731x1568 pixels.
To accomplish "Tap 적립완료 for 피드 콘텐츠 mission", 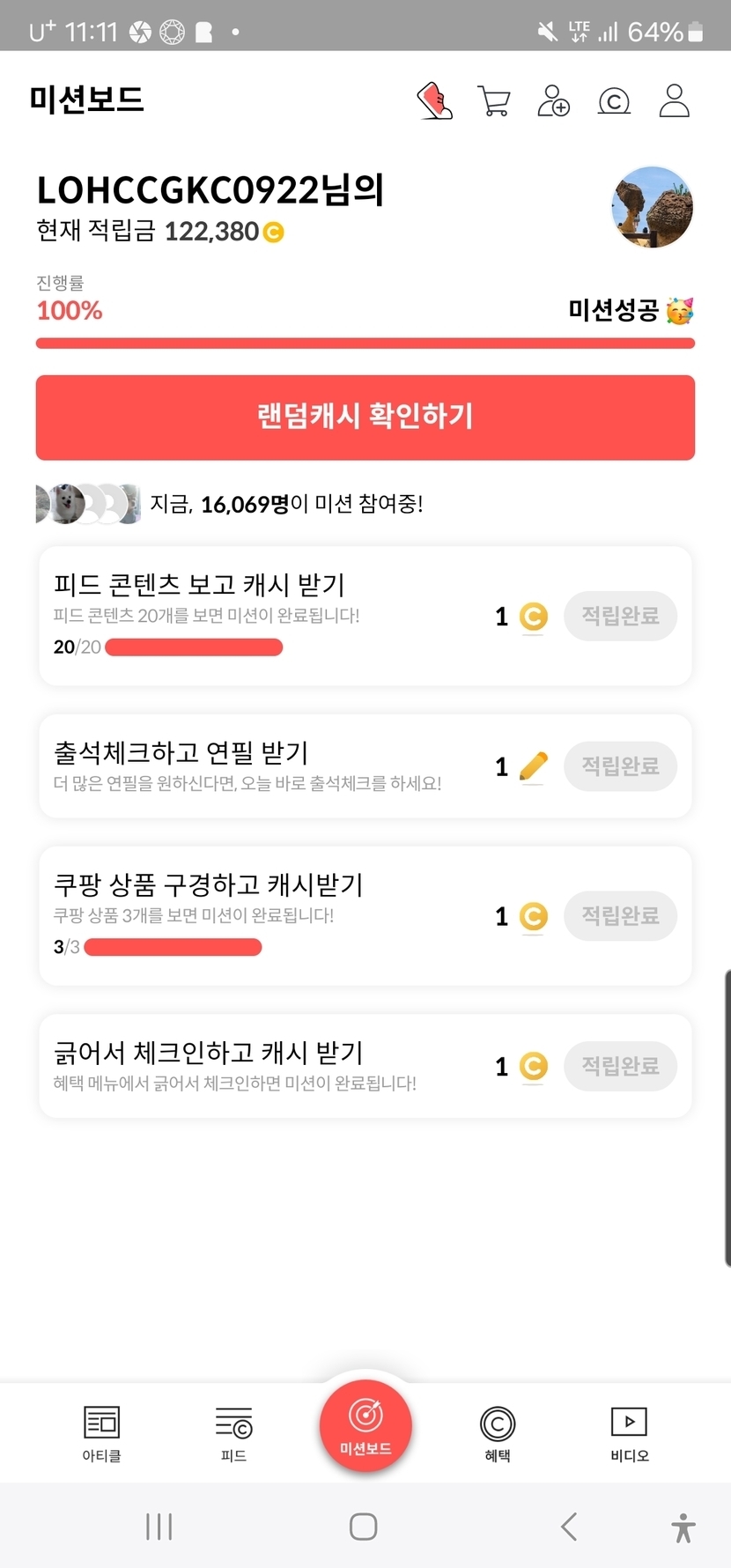I will pyautogui.click(x=620, y=616).
